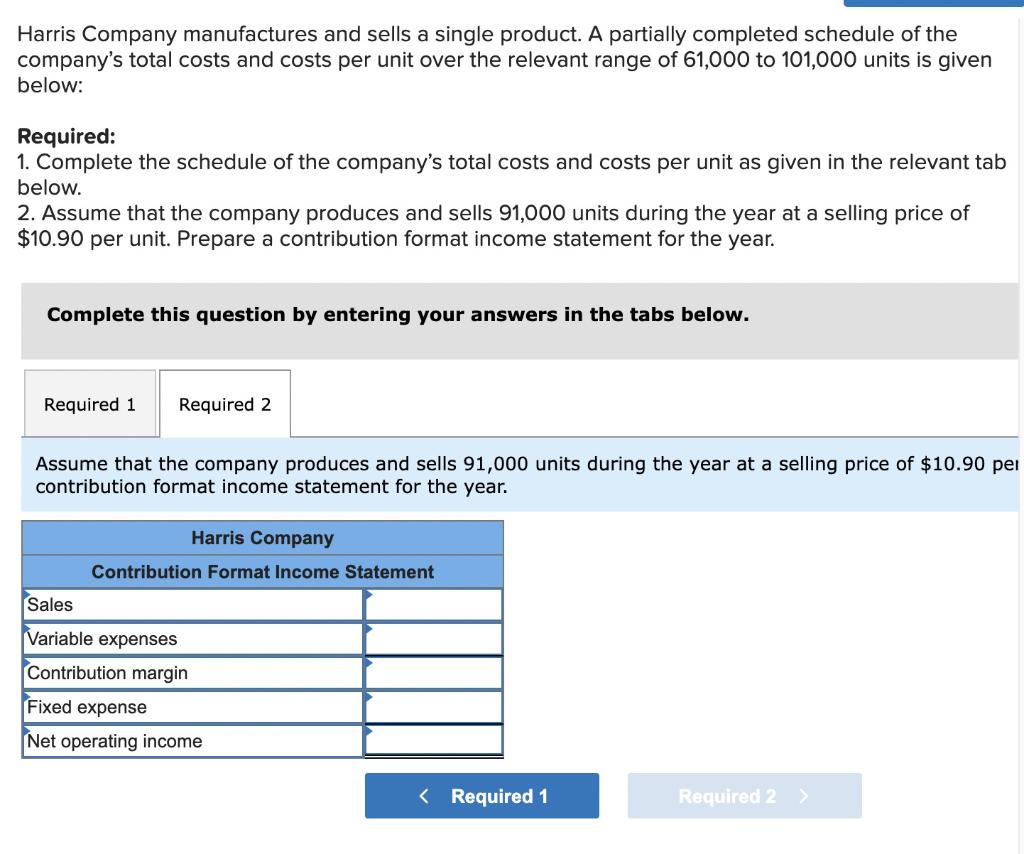Click the Contribution margin value field
1024x854 pixels.
[435, 672]
